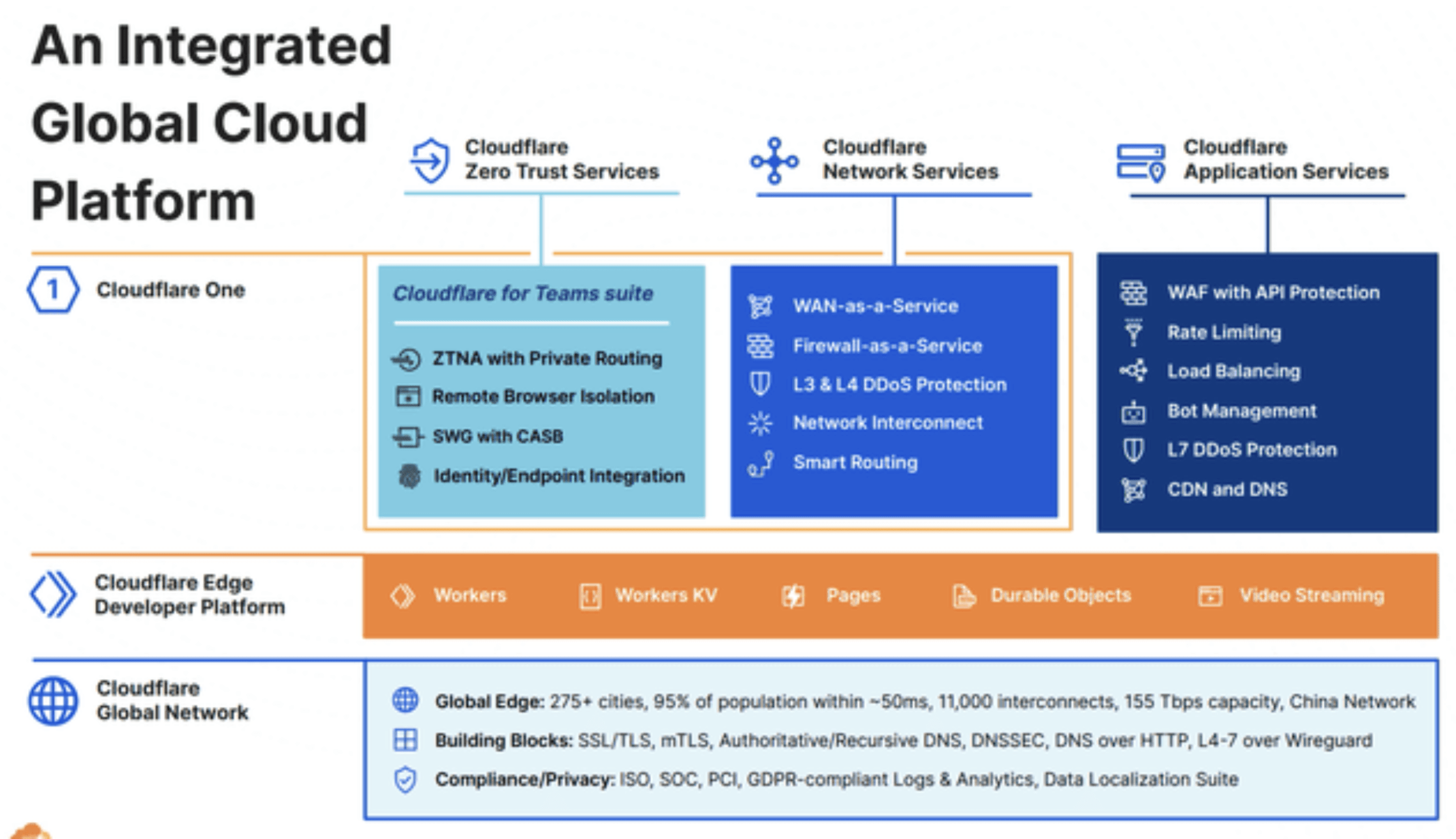The image size is (1456, 839).
Task: Click the Network Services node icon
Action: pos(774,161)
